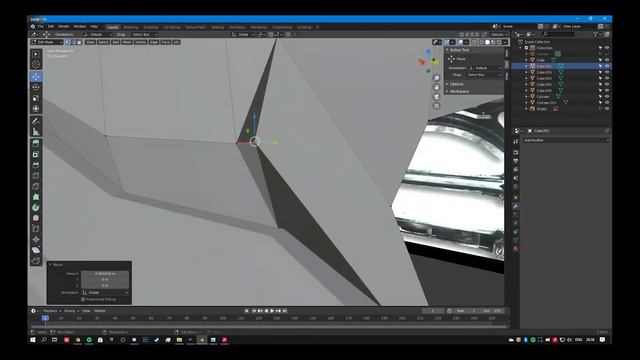Open the Drag Select Box dropdown in header
Image resolution: width=640 pixels, height=360 pixels.
click(144, 35)
